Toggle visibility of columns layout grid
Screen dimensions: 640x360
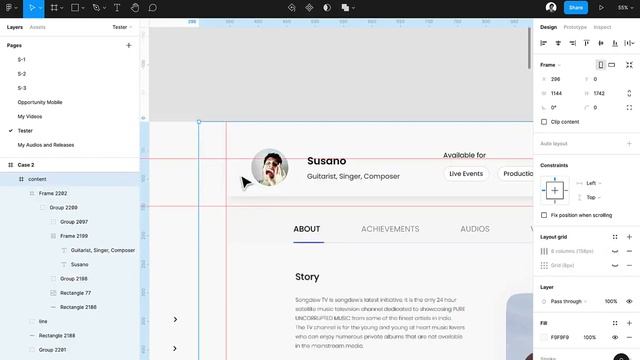pyautogui.click(x=615, y=251)
